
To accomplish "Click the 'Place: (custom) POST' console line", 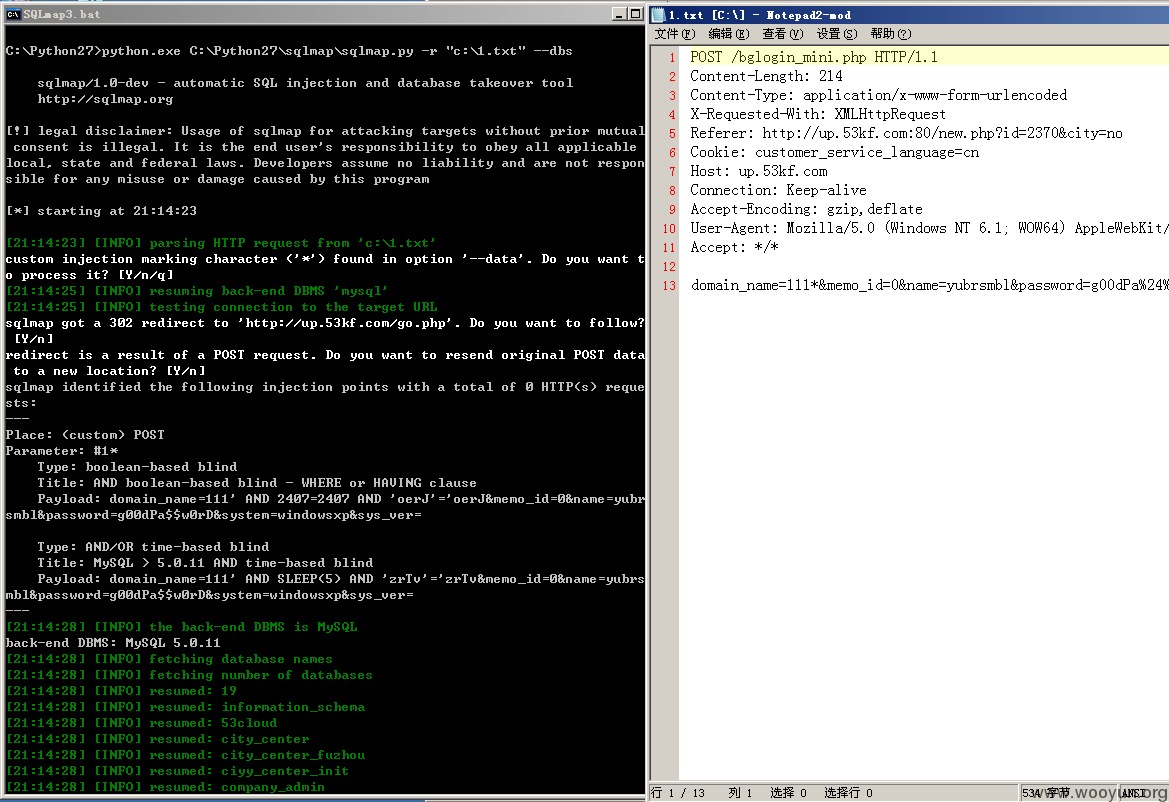I will 85,435.
